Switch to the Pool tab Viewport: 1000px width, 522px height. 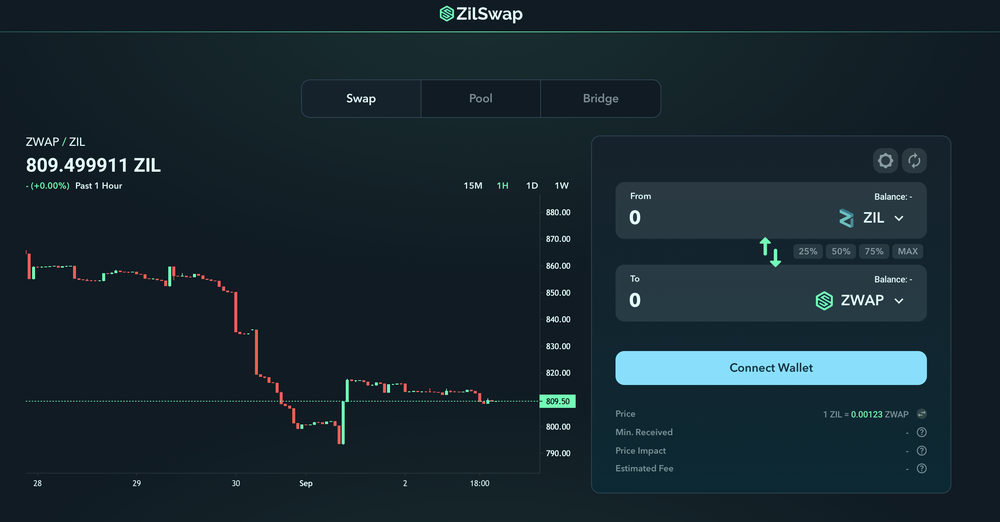481,98
